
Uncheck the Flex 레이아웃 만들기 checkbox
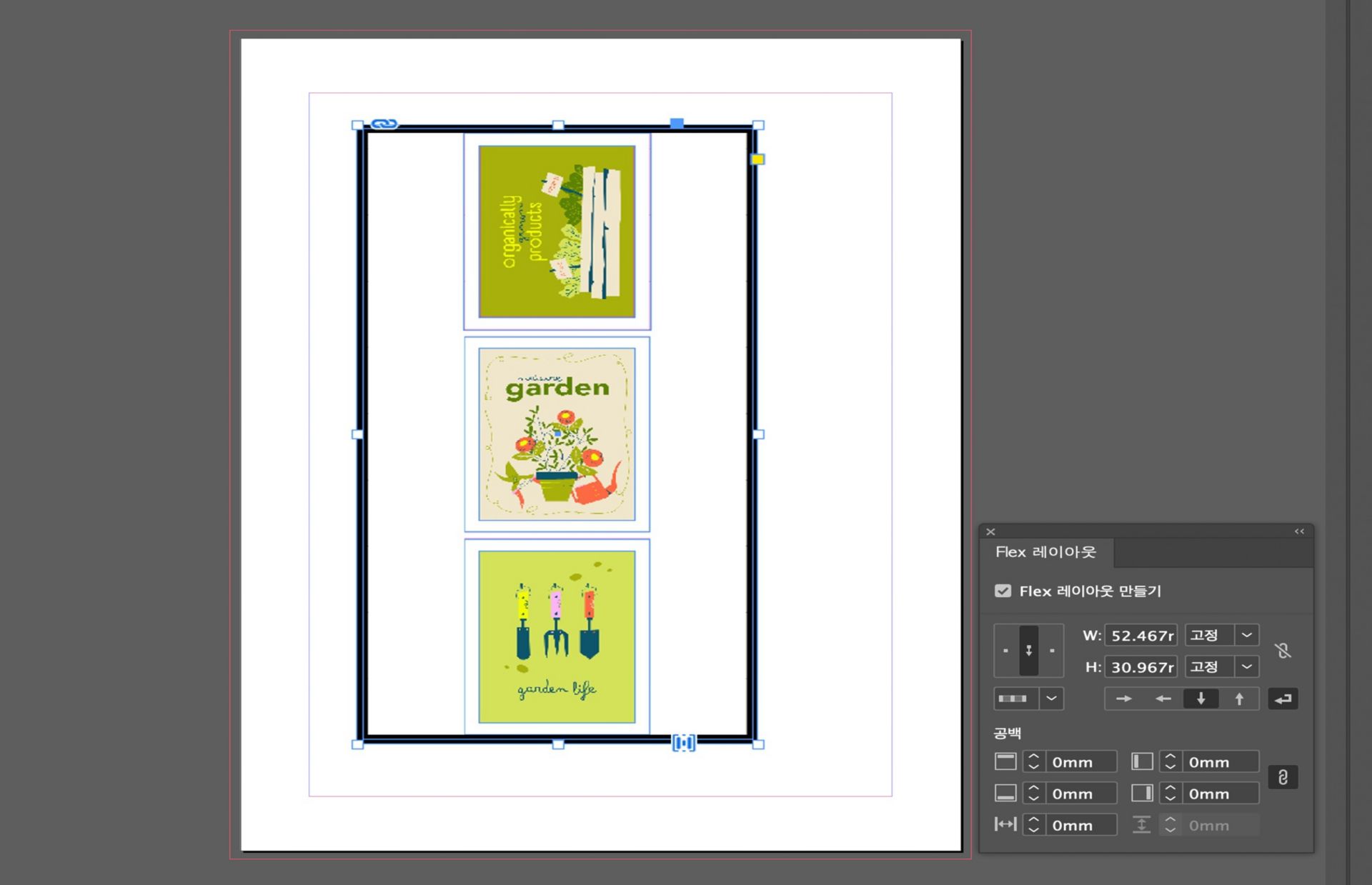pyautogui.click(x=1003, y=591)
